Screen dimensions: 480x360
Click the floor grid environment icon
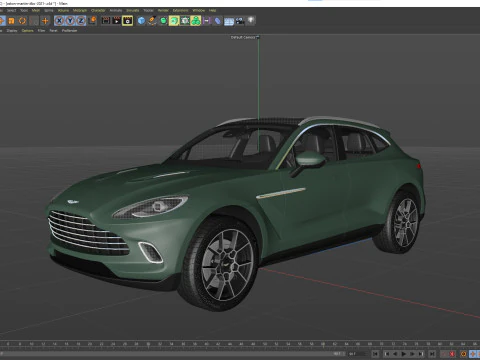tap(229, 21)
